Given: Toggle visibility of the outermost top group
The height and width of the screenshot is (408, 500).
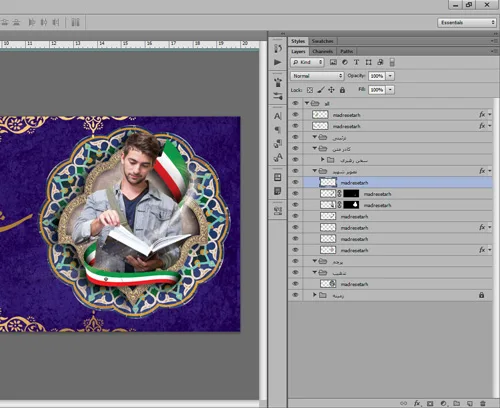Looking at the screenshot, I should pyautogui.click(x=295, y=103).
